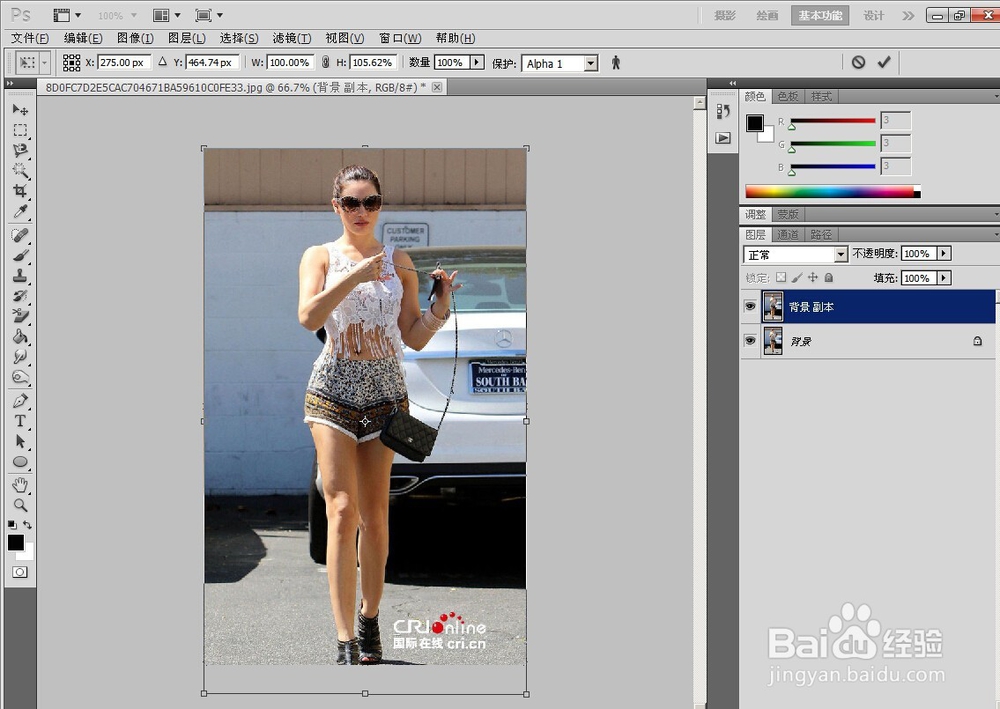This screenshot has width=1000, height=709.
Task: Hide the 背景 layer visibility eye
Action: point(750,340)
